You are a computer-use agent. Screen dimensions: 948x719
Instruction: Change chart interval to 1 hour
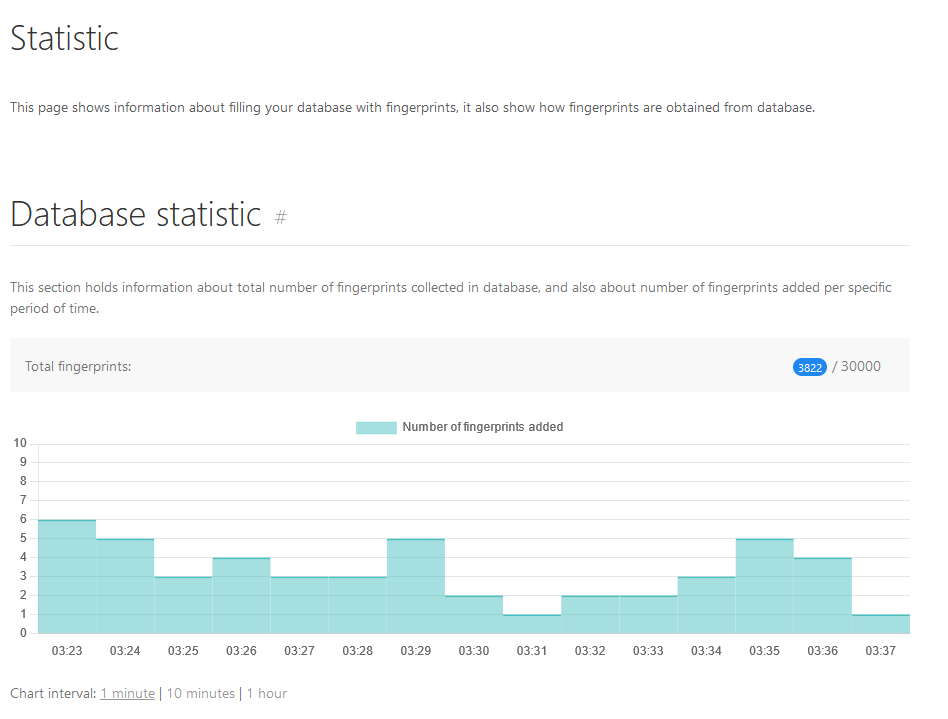pyautogui.click(x=266, y=693)
